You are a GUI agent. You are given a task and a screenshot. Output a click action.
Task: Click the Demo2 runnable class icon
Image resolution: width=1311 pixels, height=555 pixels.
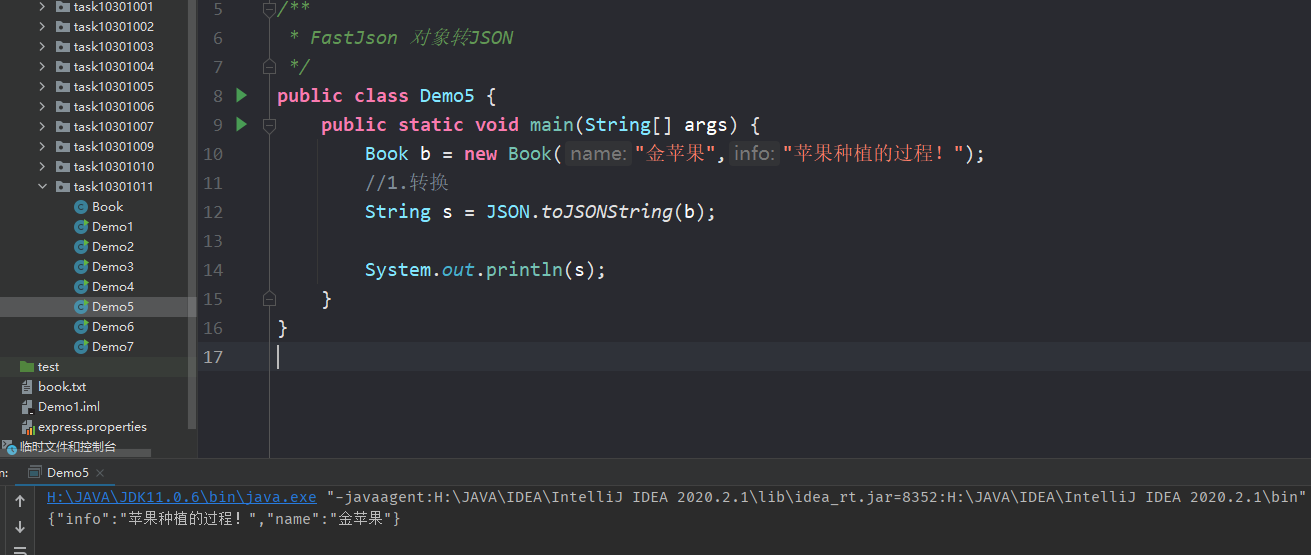[x=82, y=247]
